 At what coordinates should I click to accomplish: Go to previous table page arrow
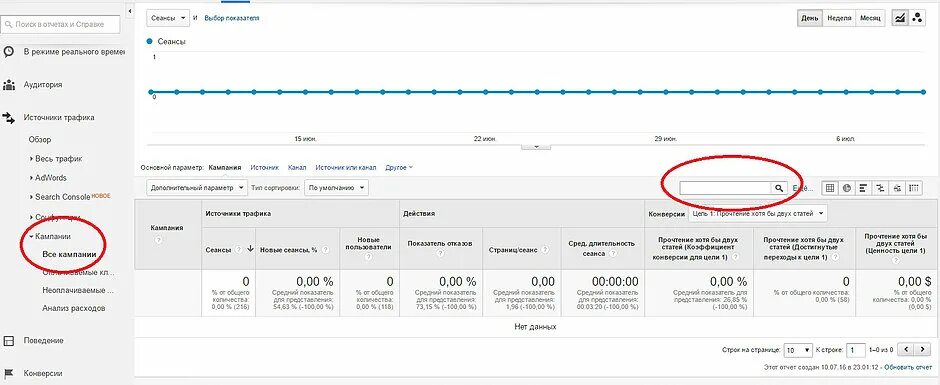906,349
